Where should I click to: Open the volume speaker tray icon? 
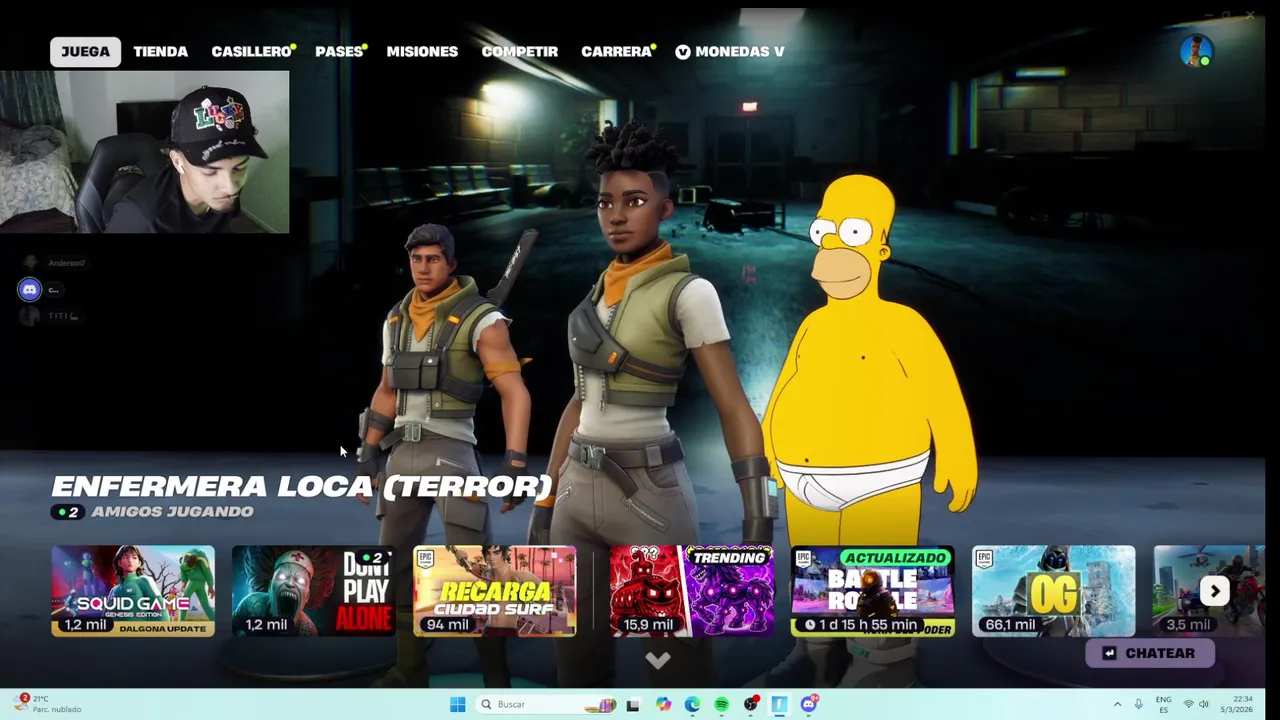coord(1204,704)
